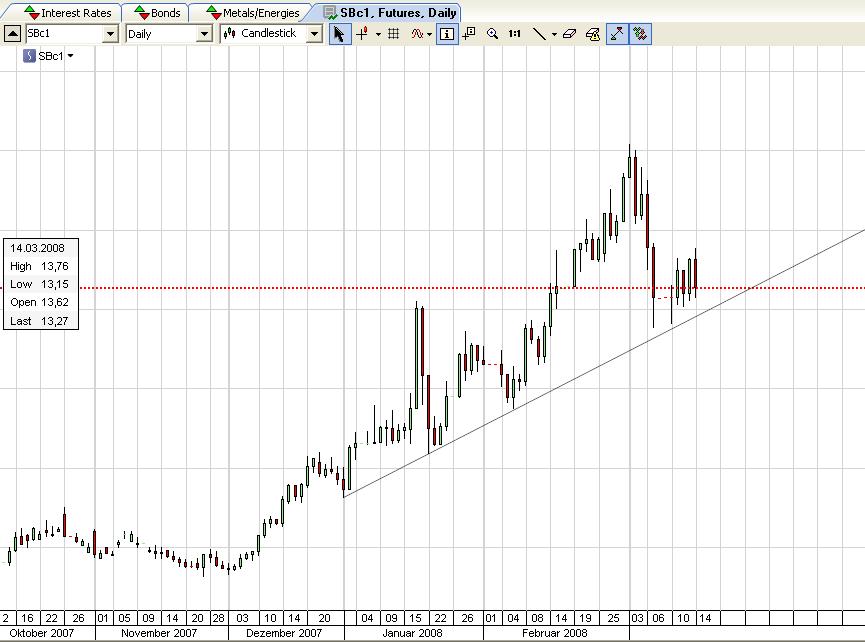Viewport: 865px width, 642px height.
Task: Choose the eraser tool
Action: (569, 34)
